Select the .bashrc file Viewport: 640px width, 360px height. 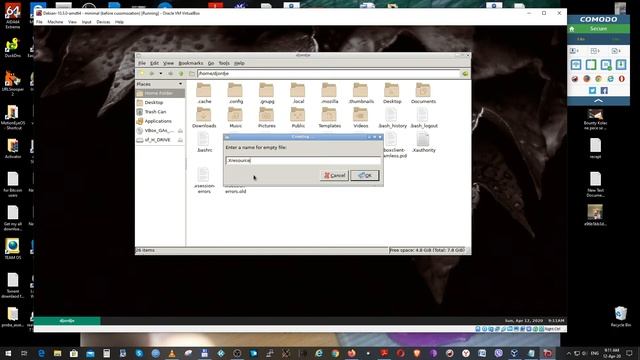coord(204,142)
